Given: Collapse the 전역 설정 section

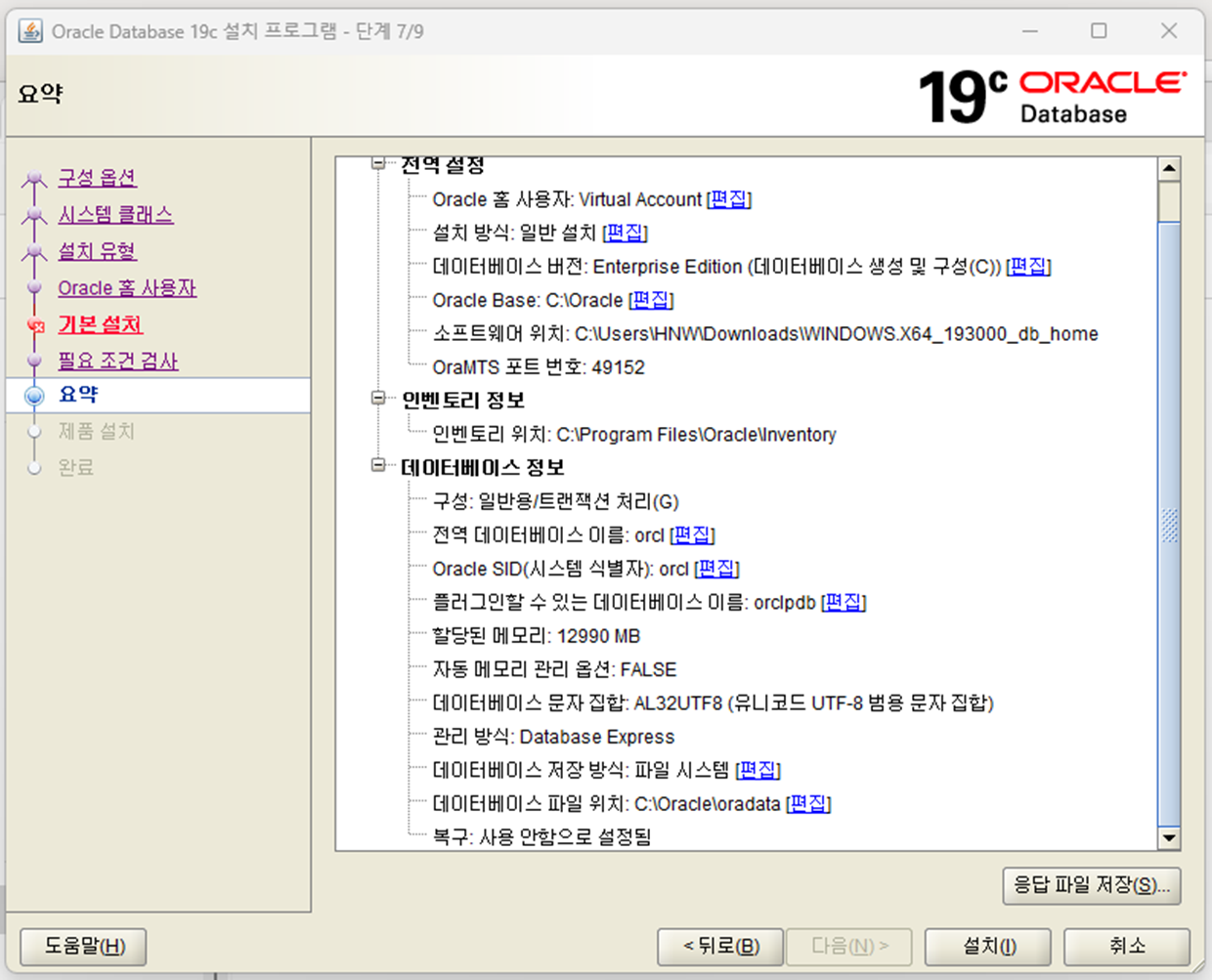Looking at the screenshot, I should 378,164.
